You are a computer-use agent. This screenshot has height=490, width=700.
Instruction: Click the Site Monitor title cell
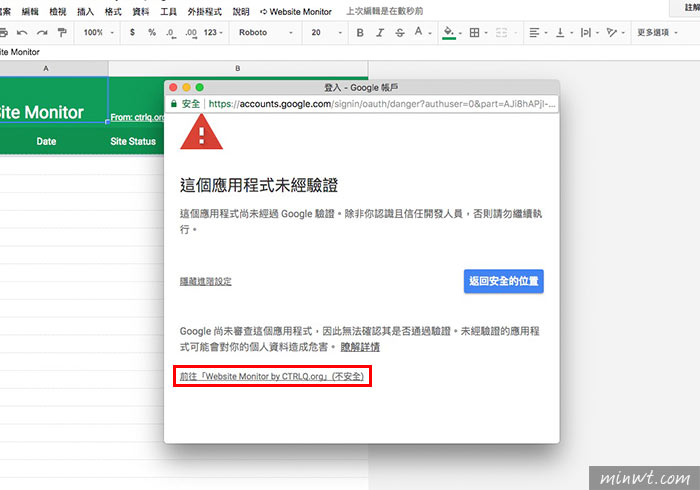pos(54,100)
